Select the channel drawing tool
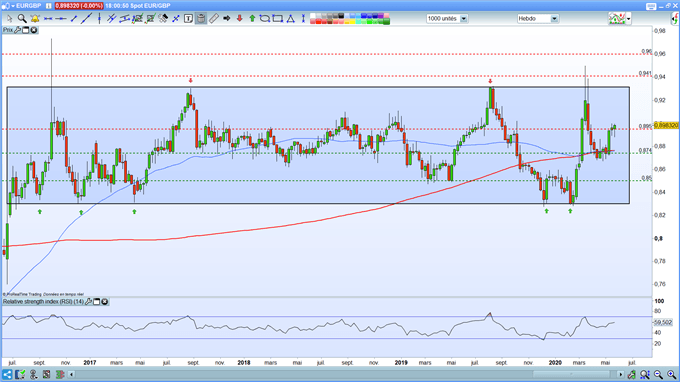 [124, 19]
